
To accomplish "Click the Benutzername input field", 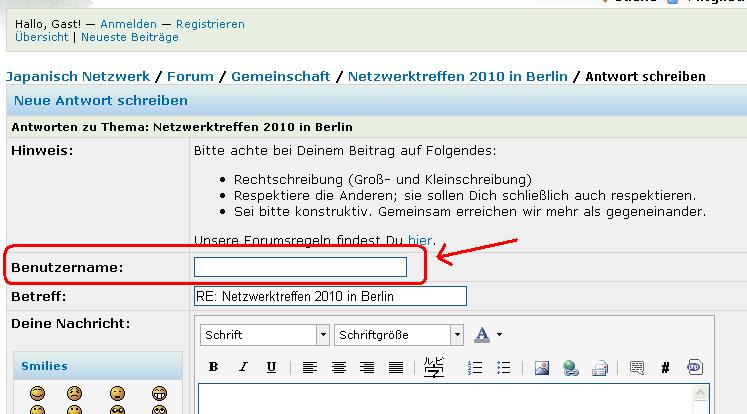I will 300,267.
